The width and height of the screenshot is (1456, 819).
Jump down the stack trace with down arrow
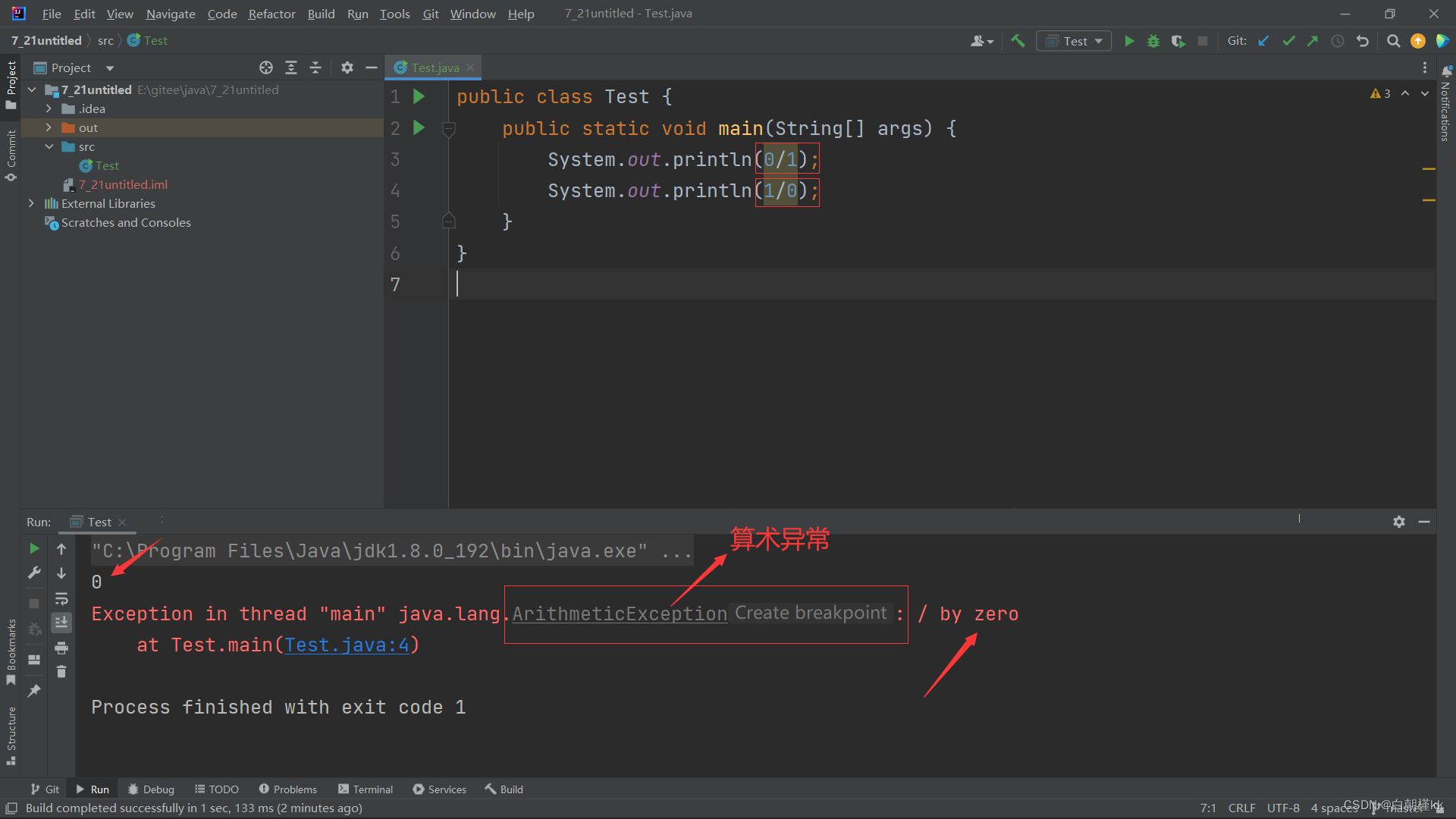pos(61,573)
